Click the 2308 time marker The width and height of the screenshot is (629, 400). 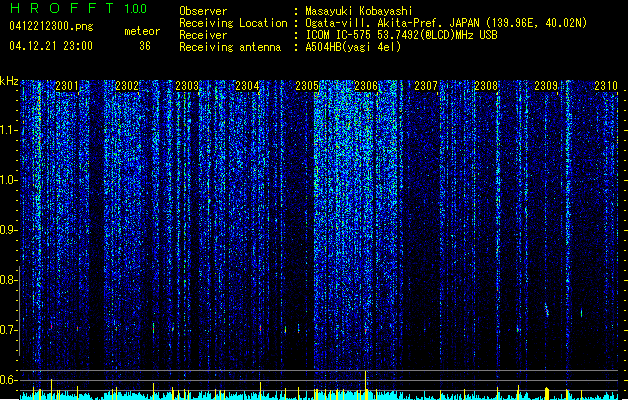486,86
